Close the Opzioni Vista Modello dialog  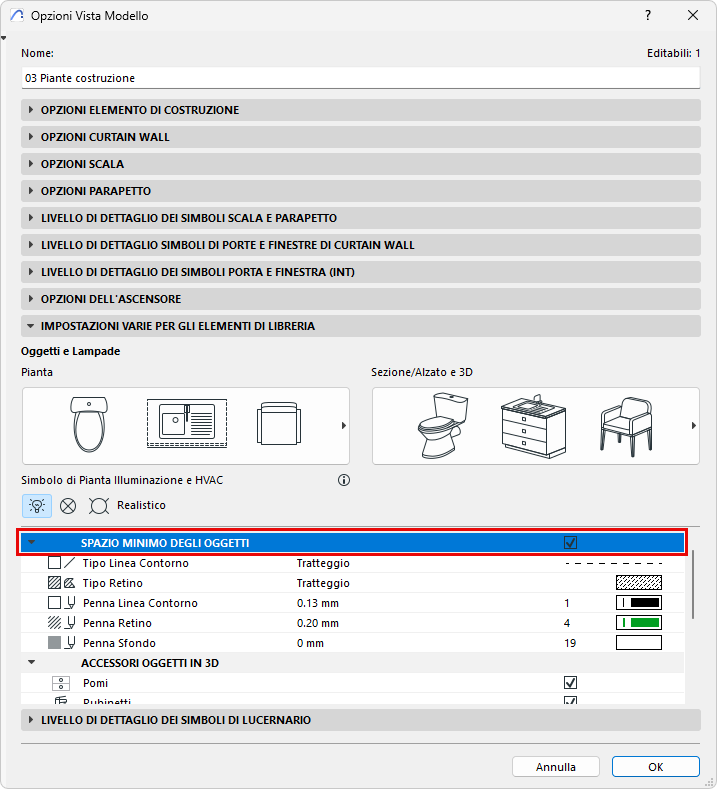[x=693, y=16]
